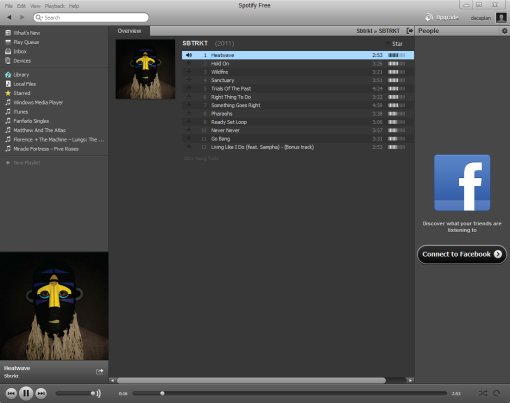
Task: Click the track progress bar
Action: coord(289,393)
